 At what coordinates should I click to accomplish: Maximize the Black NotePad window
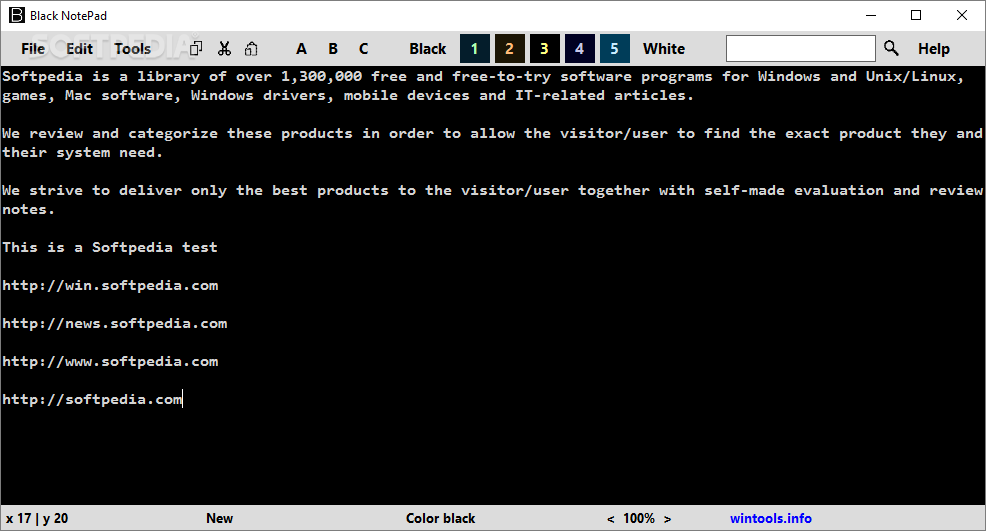pyautogui.click(x=916, y=15)
